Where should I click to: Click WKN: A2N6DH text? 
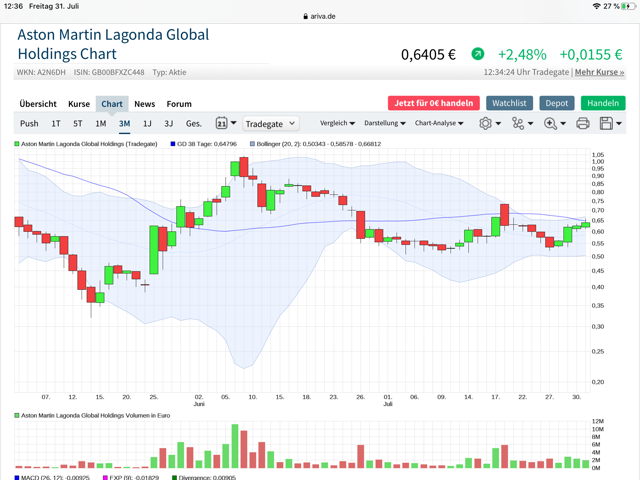[41, 72]
